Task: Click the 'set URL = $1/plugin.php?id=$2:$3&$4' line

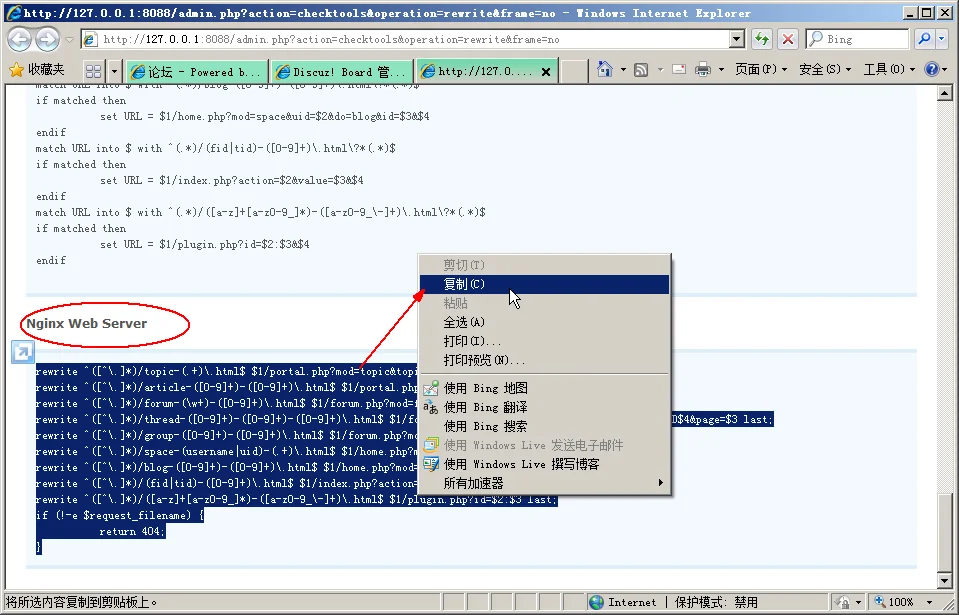Action: (205, 244)
